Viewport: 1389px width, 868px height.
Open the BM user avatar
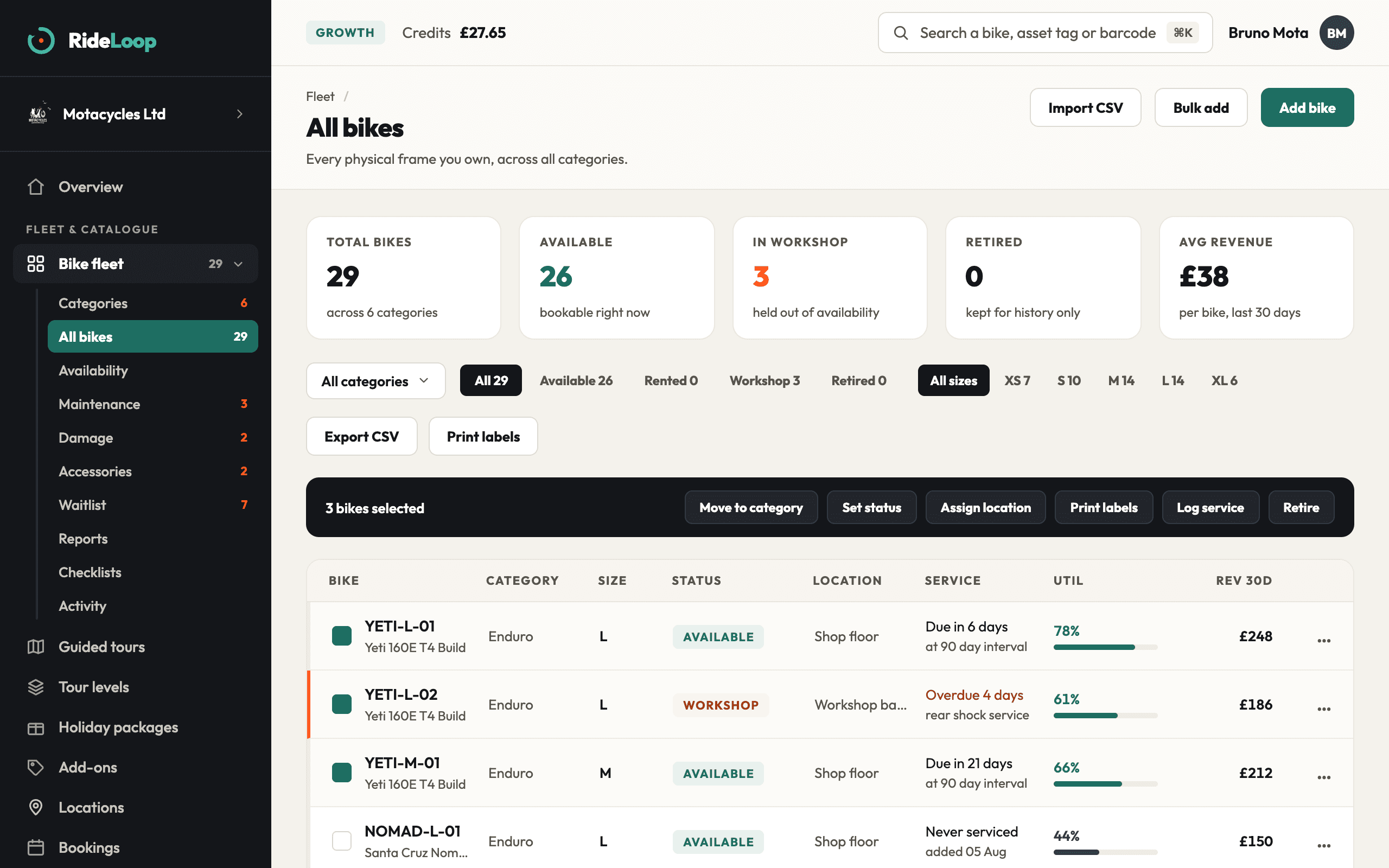pyautogui.click(x=1336, y=33)
